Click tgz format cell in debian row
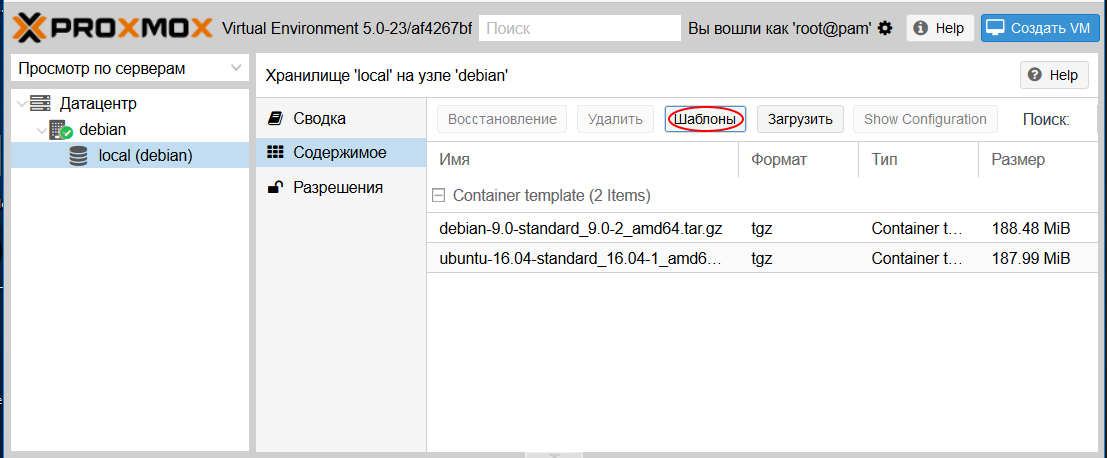This screenshot has height=458, width=1107. (x=762, y=229)
